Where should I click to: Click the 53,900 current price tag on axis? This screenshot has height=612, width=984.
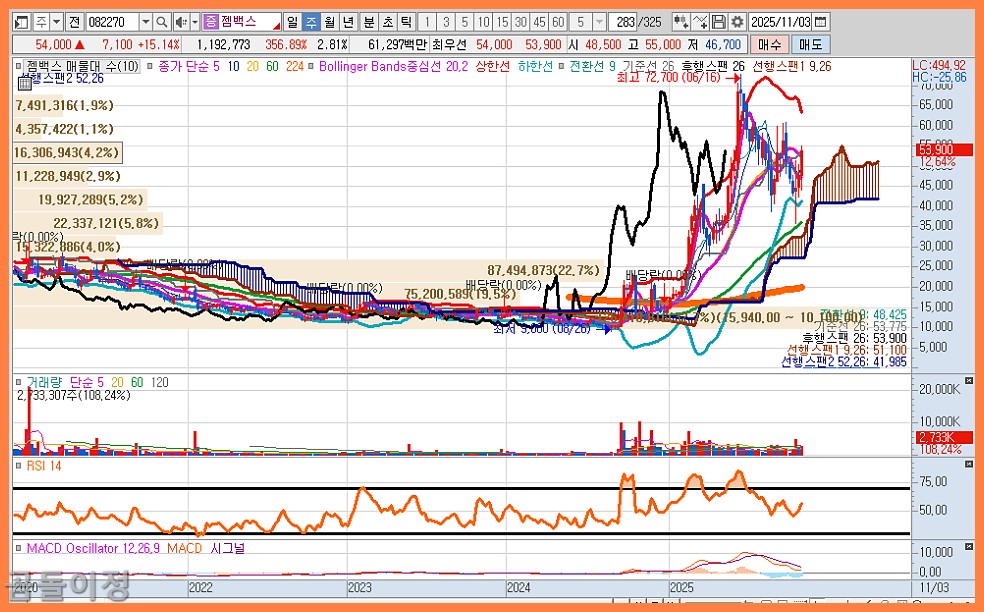point(945,149)
